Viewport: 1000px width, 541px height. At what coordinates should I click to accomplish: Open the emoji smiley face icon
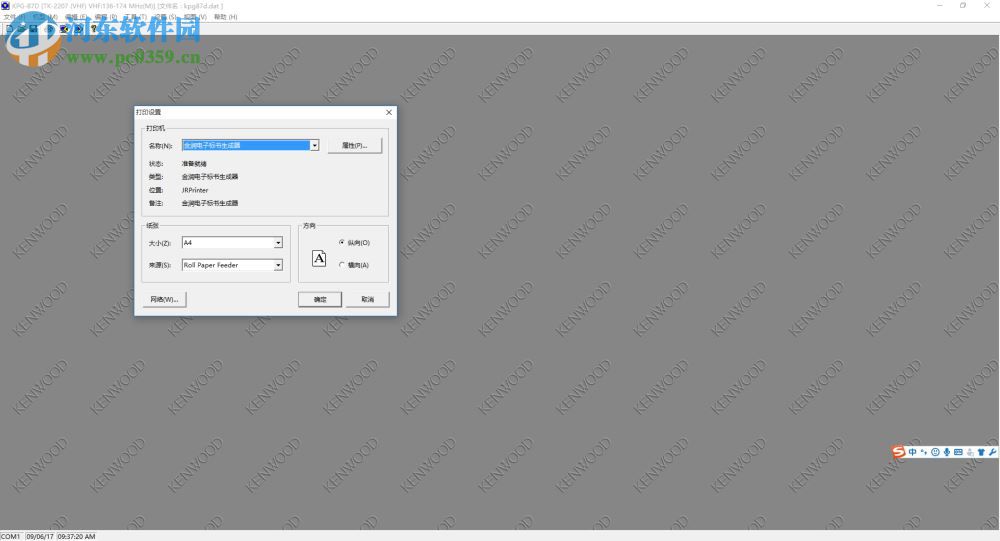(936, 452)
